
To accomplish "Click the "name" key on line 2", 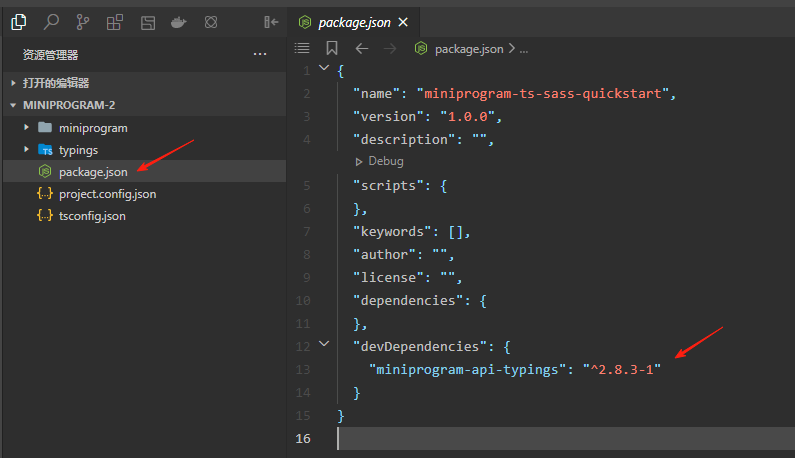I will [x=377, y=93].
